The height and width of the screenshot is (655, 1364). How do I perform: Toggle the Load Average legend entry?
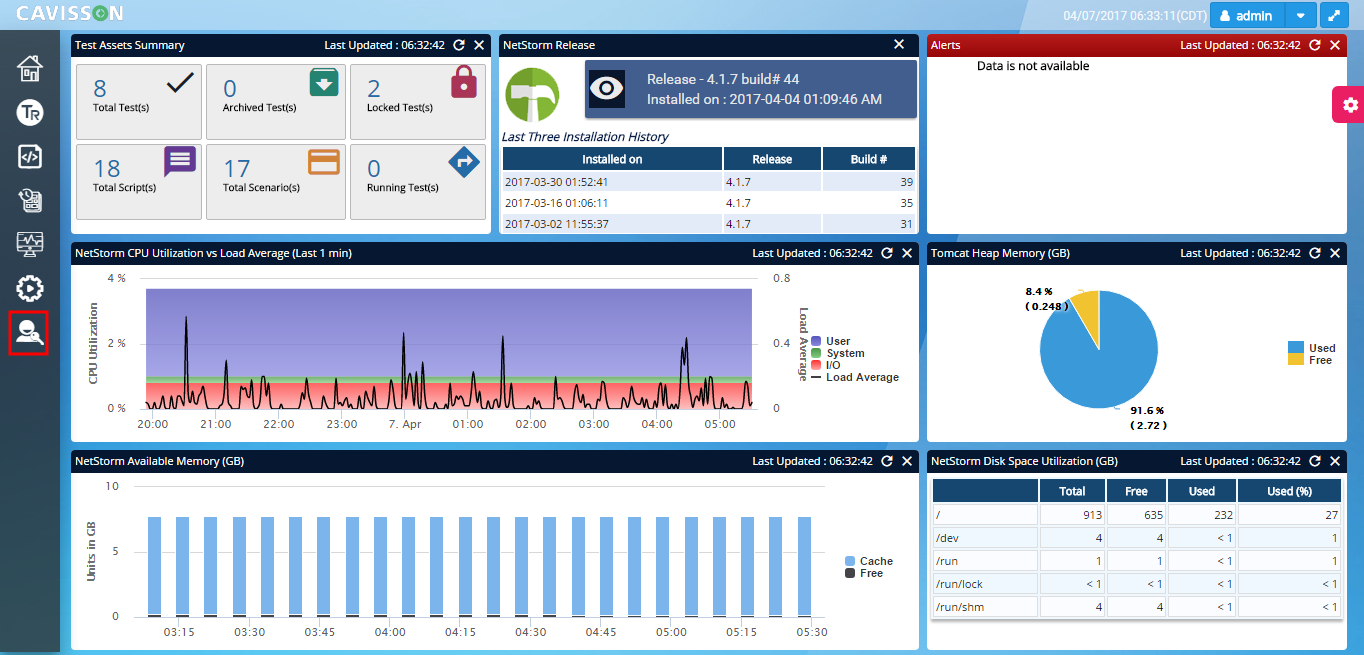pyautogui.click(x=855, y=378)
